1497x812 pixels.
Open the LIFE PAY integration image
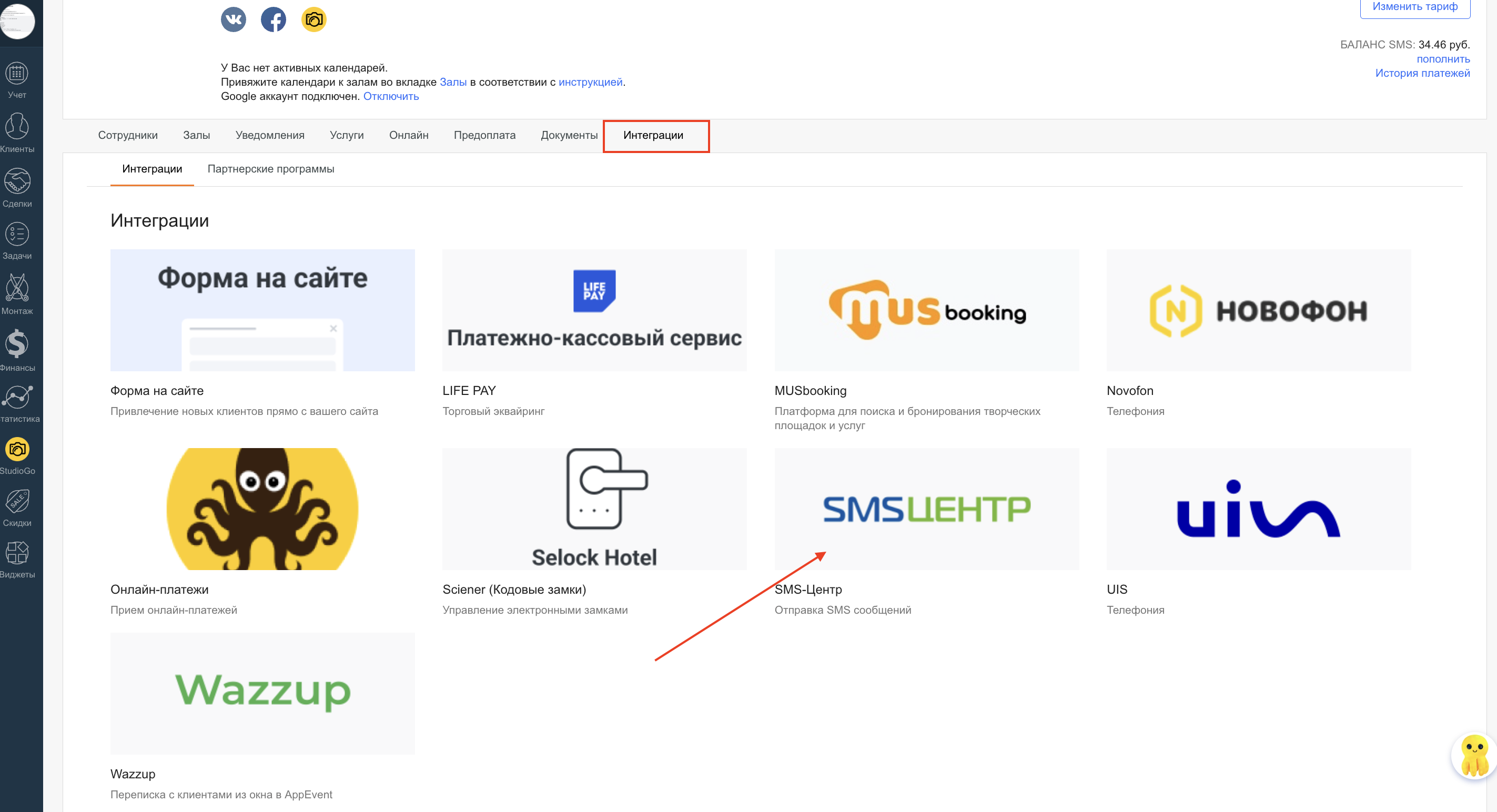pyautogui.click(x=594, y=310)
